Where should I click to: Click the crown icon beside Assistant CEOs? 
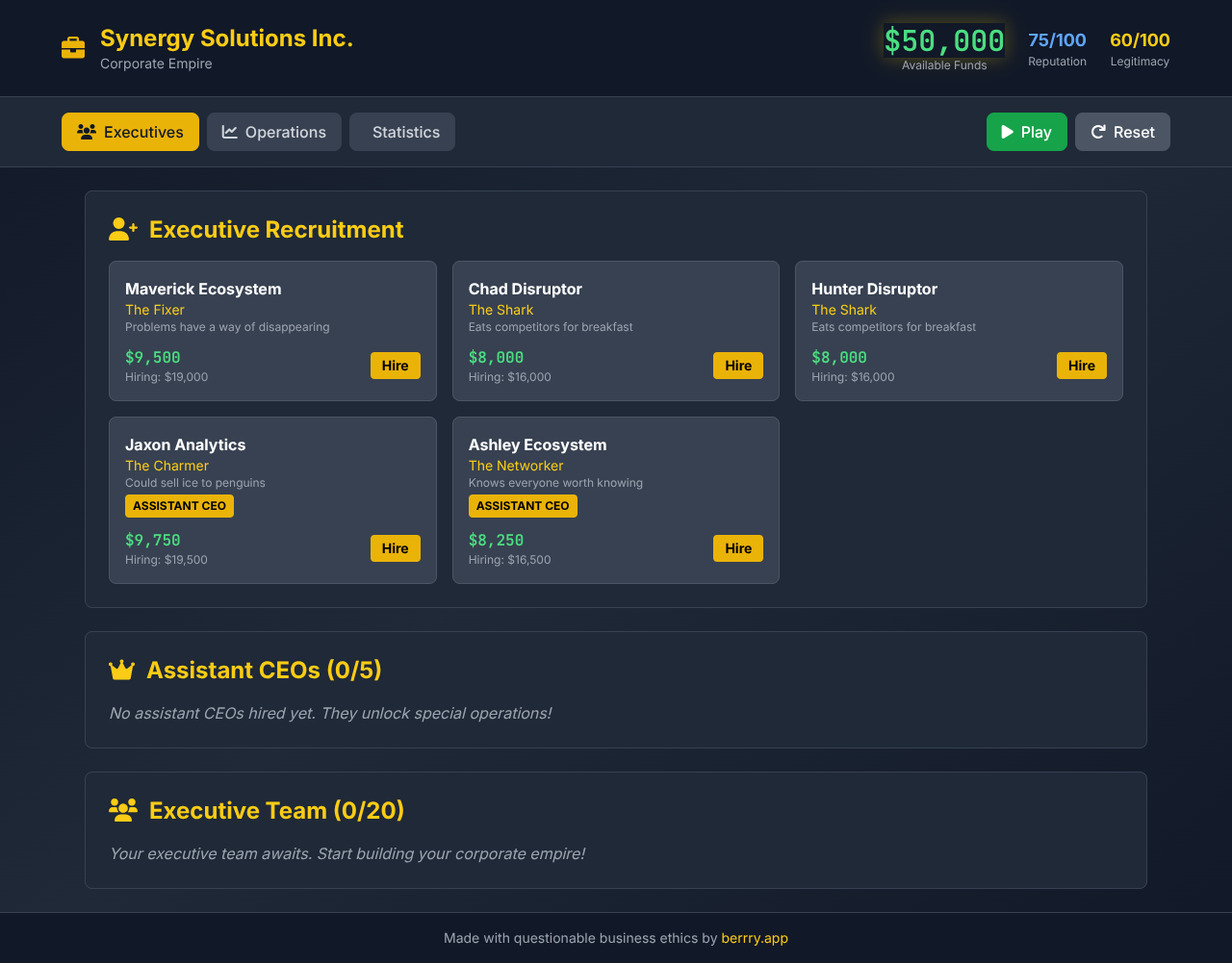pyautogui.click(x=121, y=671)
